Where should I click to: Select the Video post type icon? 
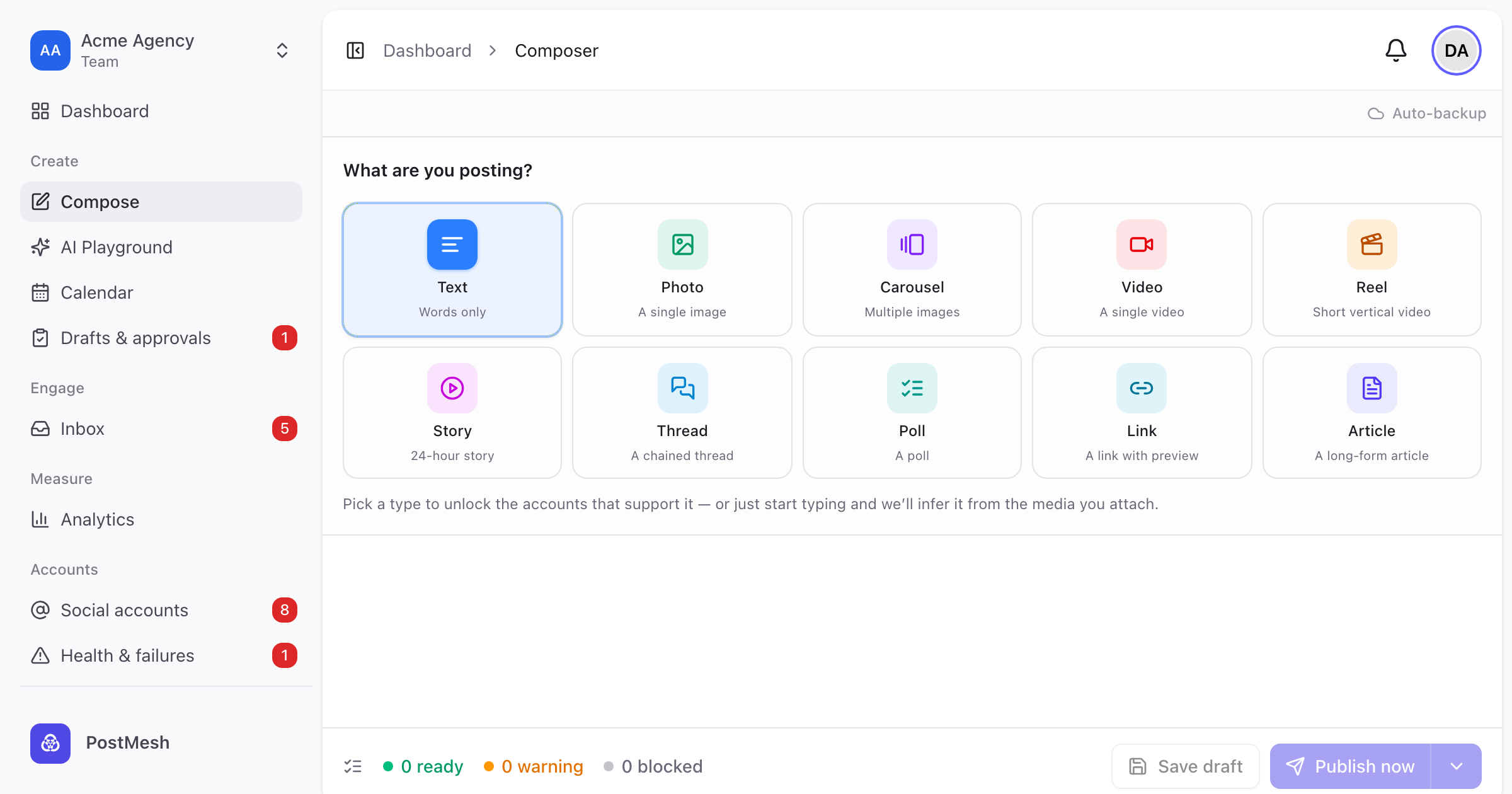[x=1142, y=245]
